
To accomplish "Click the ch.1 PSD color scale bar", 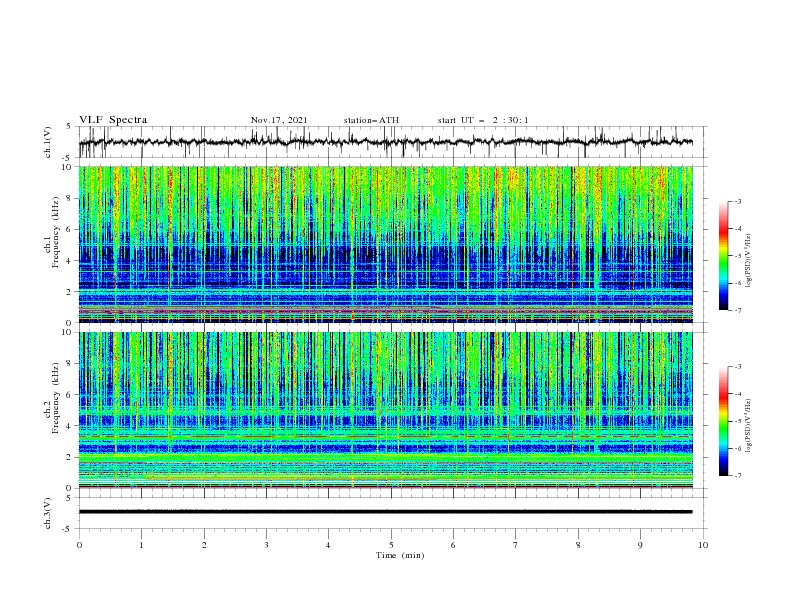I will click(x=723, y=256).
